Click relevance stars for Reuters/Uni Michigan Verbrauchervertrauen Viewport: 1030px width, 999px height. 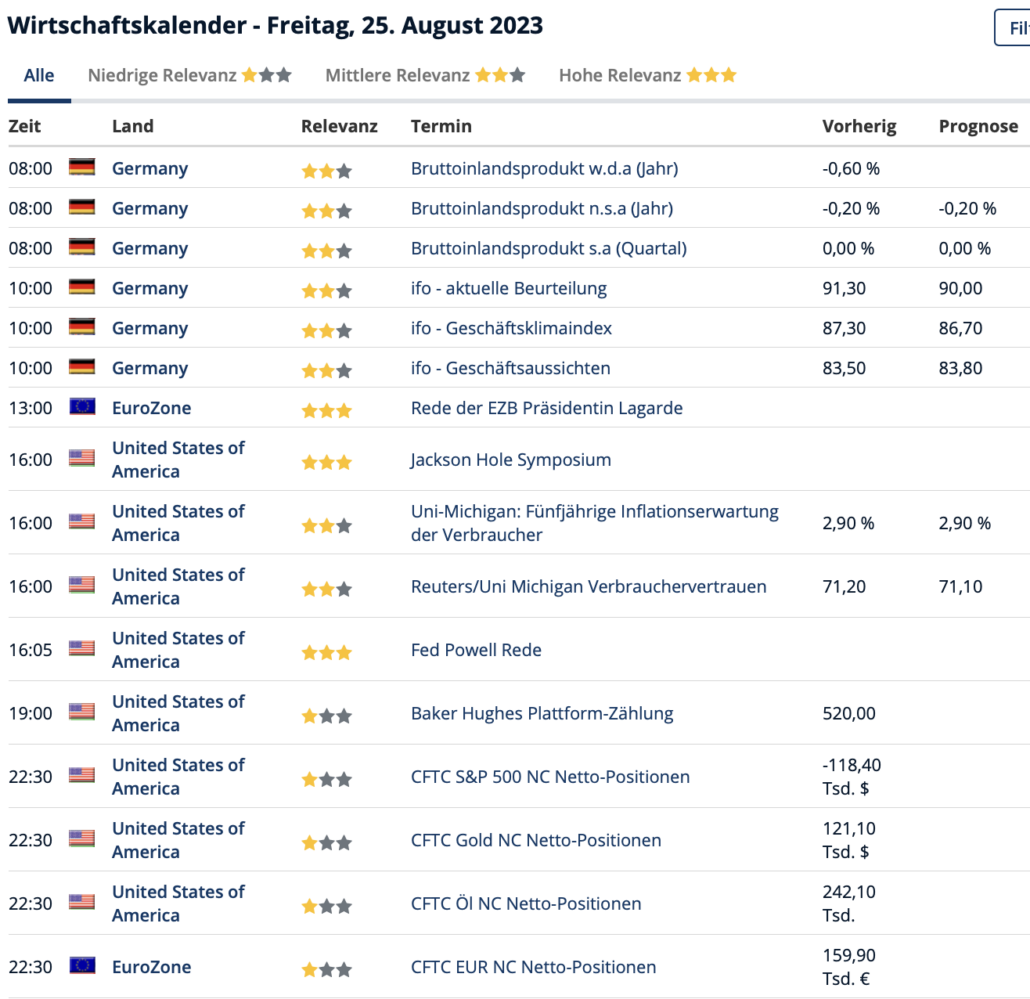pyautogui.click(x=327, y=589)
